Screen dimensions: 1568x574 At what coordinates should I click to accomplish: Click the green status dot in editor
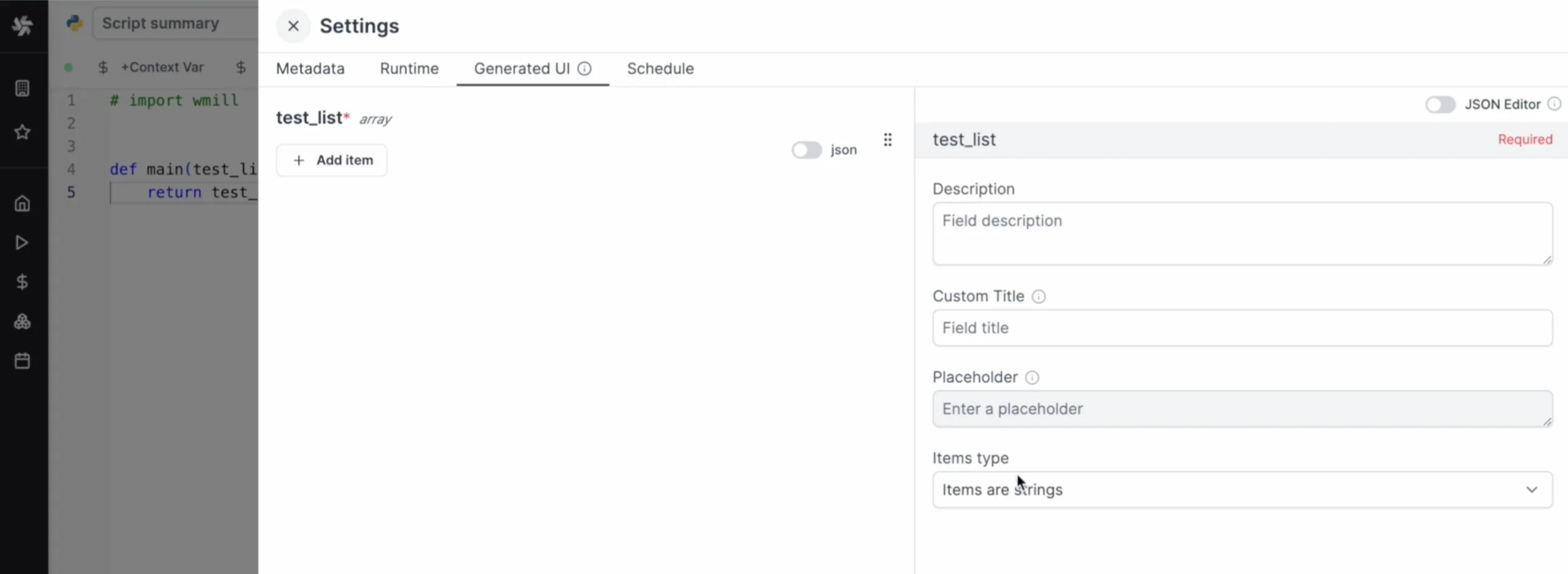pos(69,67)
